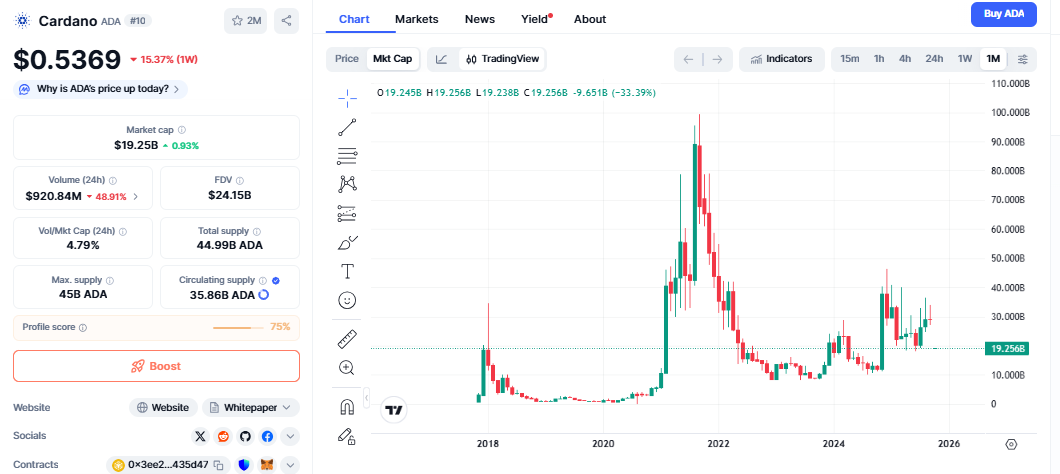This screenshot has width=1060, height=474.
Task: Click the Profile score progress bar
Action: [238, 327]
